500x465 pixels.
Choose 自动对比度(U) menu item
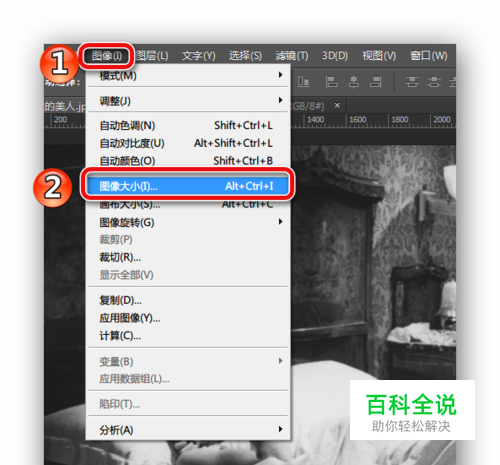188,143
